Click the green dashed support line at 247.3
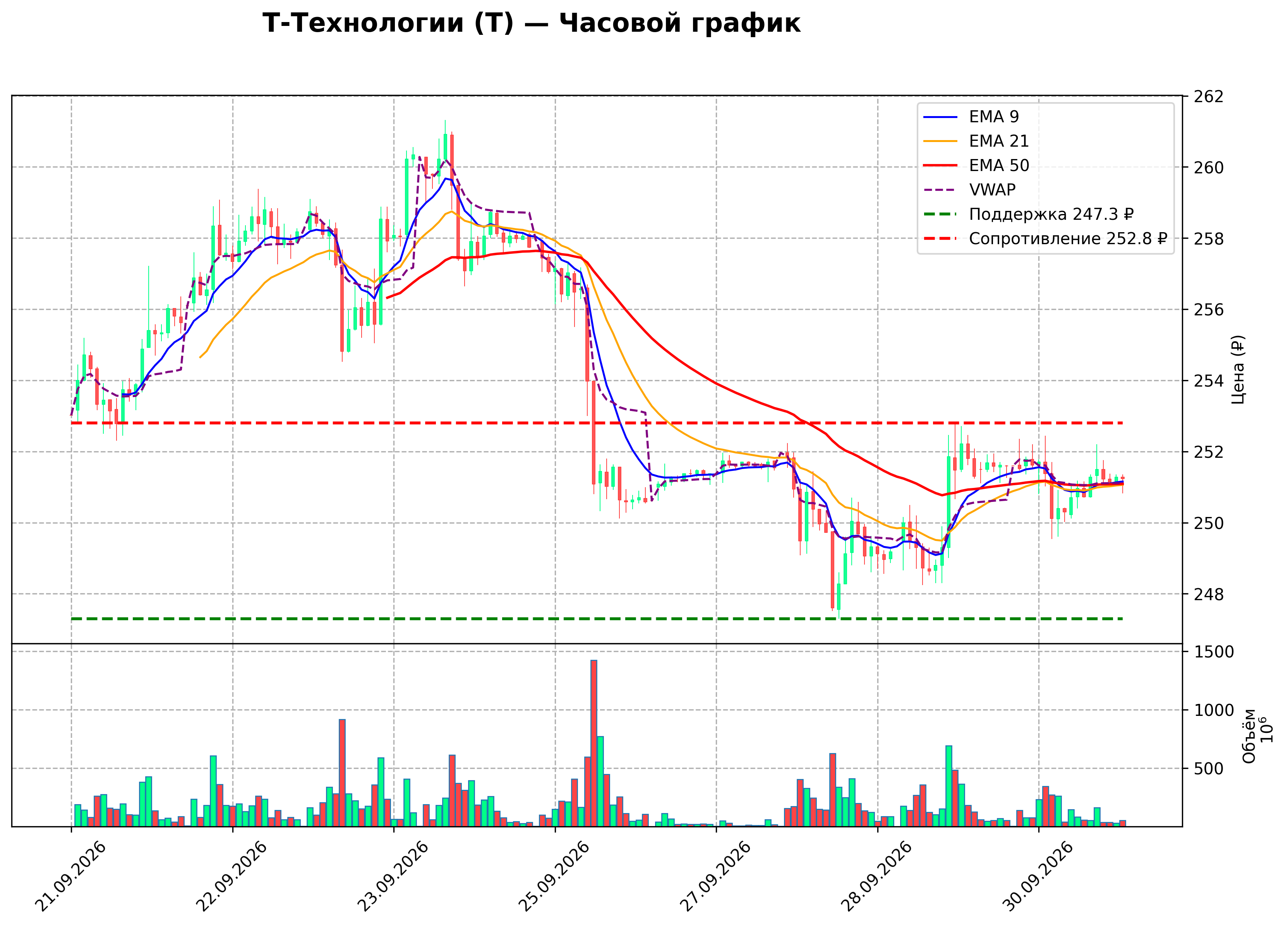 pyautogui.click(x=597, y=619)
